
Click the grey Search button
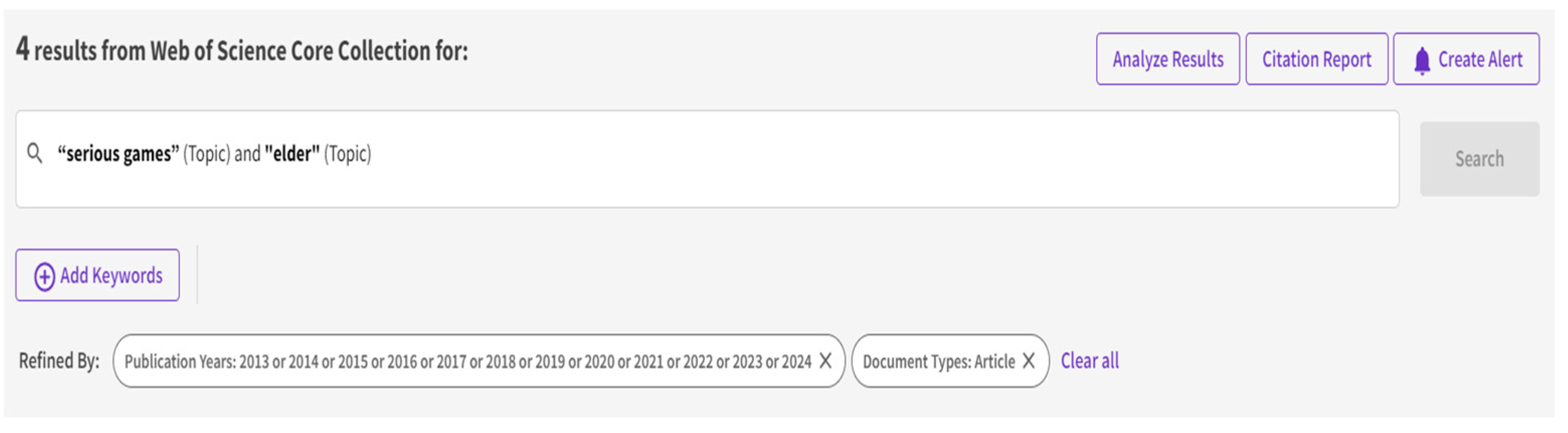(x=1479, y=159)
